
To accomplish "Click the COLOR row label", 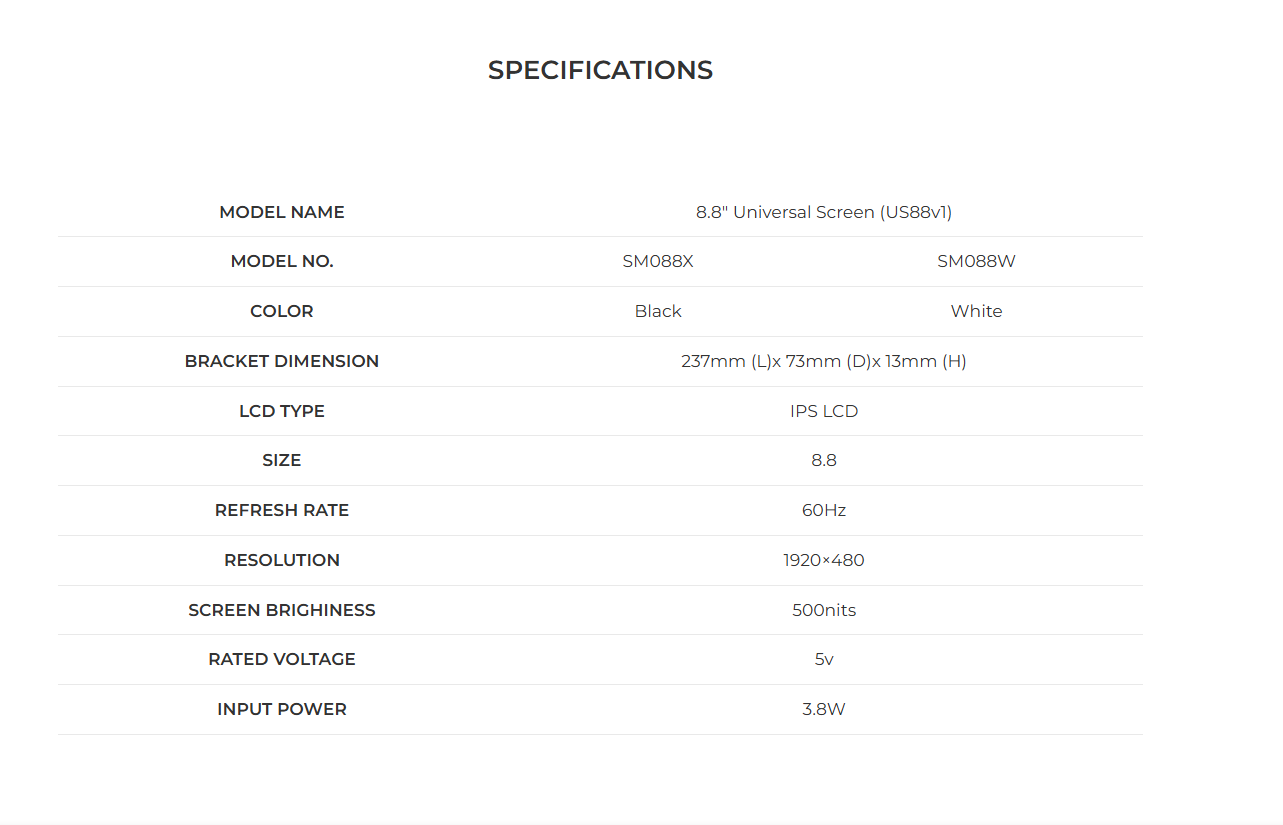I will click(x=282, y=311).
